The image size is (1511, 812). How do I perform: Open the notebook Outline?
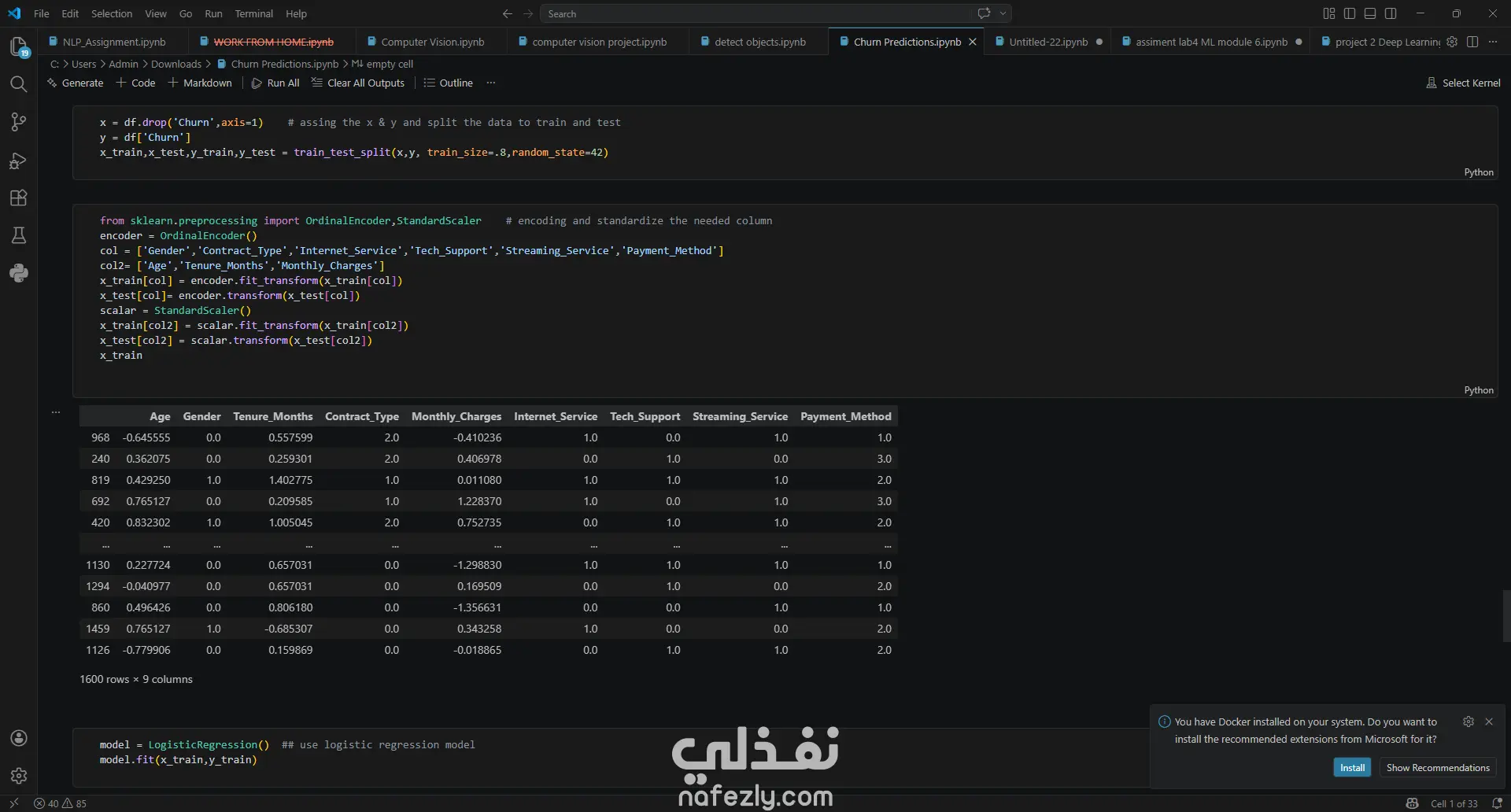coord(449,83)
